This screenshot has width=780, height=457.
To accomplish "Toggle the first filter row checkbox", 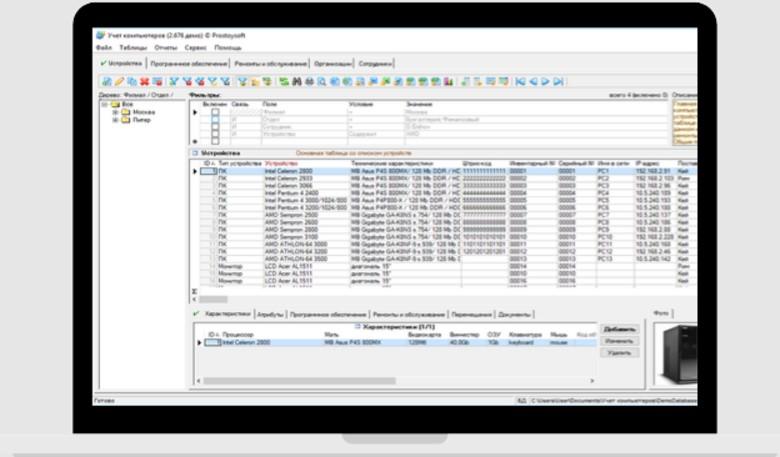I will tap(215, 112).
